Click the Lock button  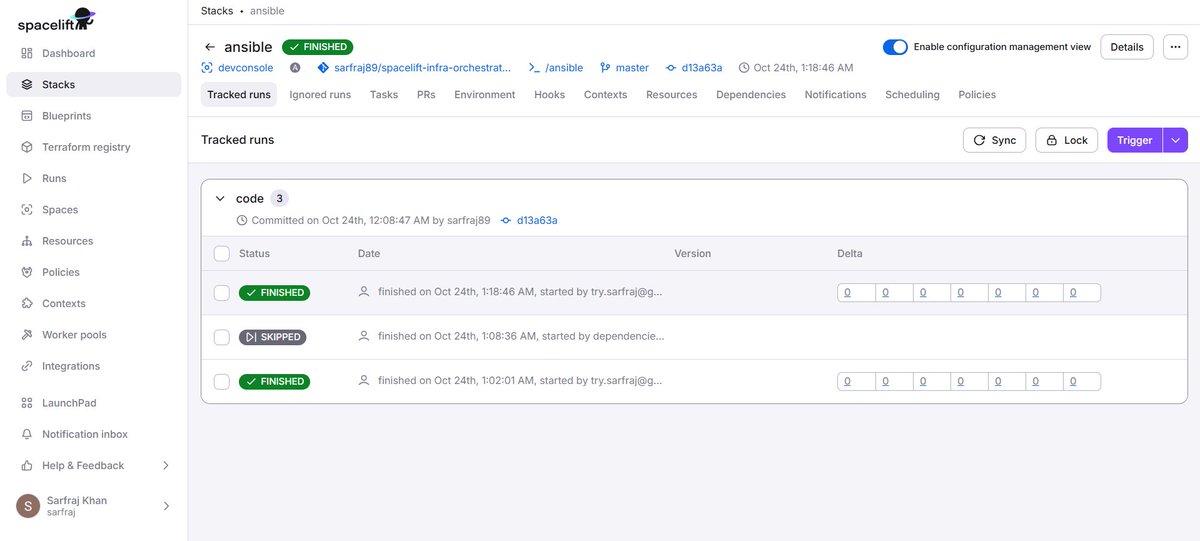(1066, 140)
